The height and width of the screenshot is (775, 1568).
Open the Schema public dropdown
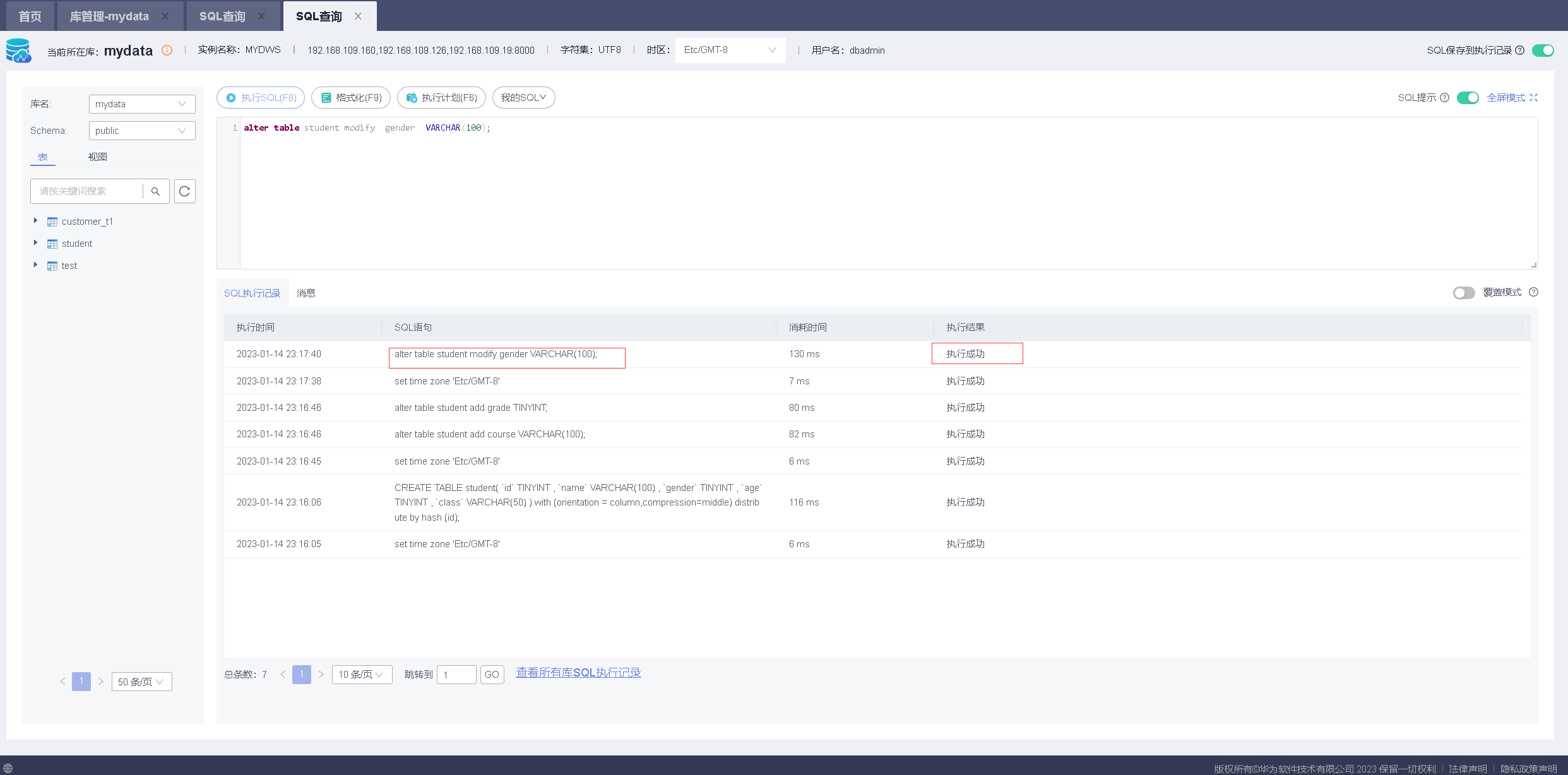tap(141, 131)
